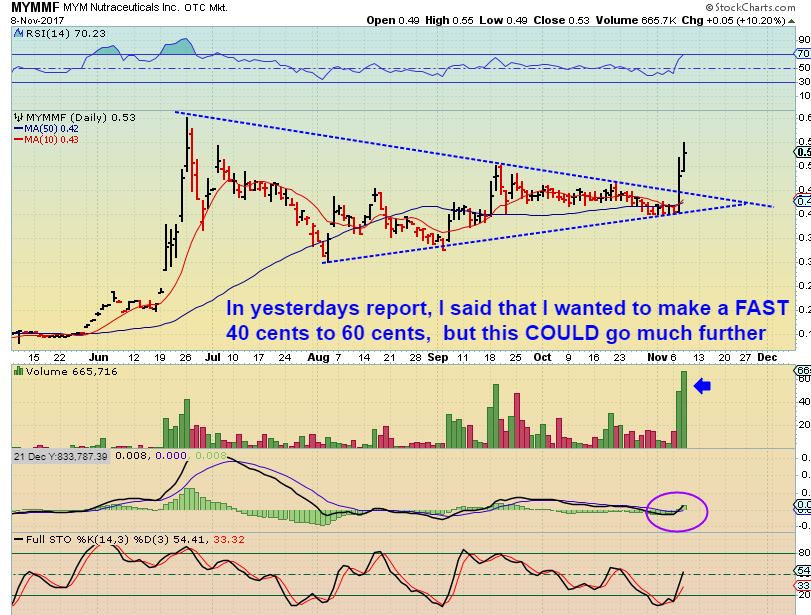Click the 26 date label before Jul

pyautogui.click(x=185, y=357)
